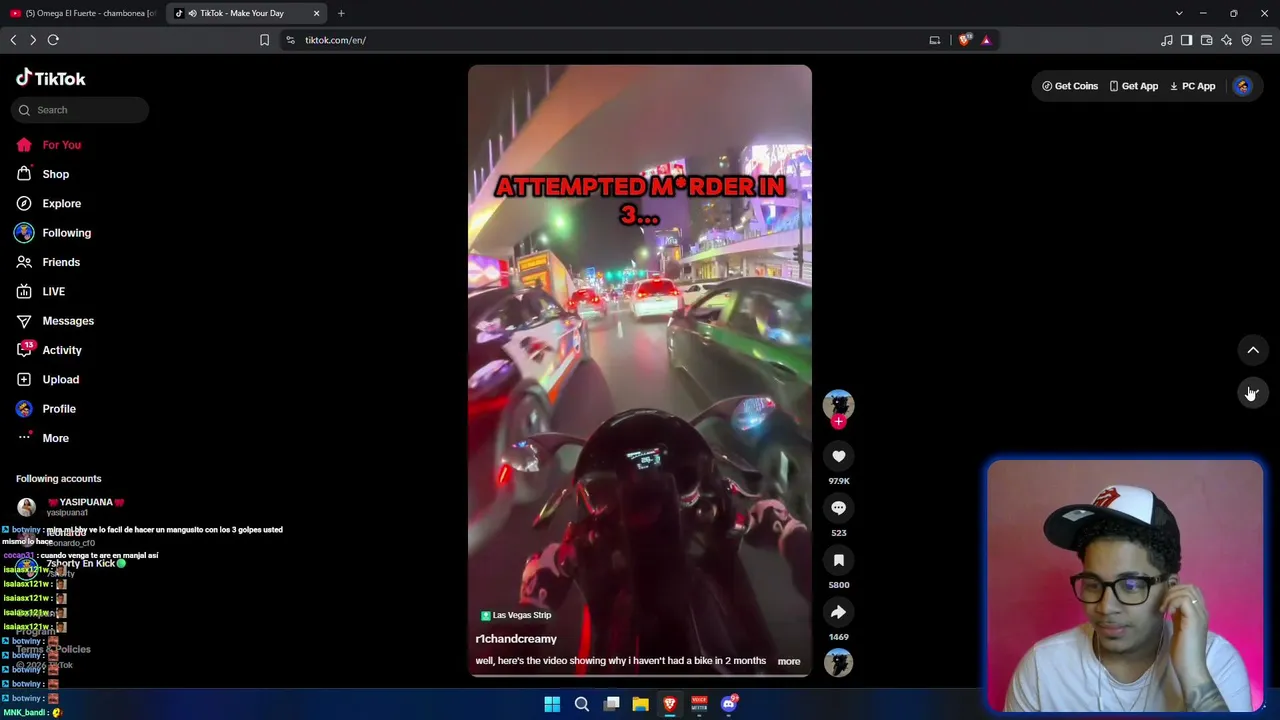Open the Brave Wallet icon

pos(1206,40)
